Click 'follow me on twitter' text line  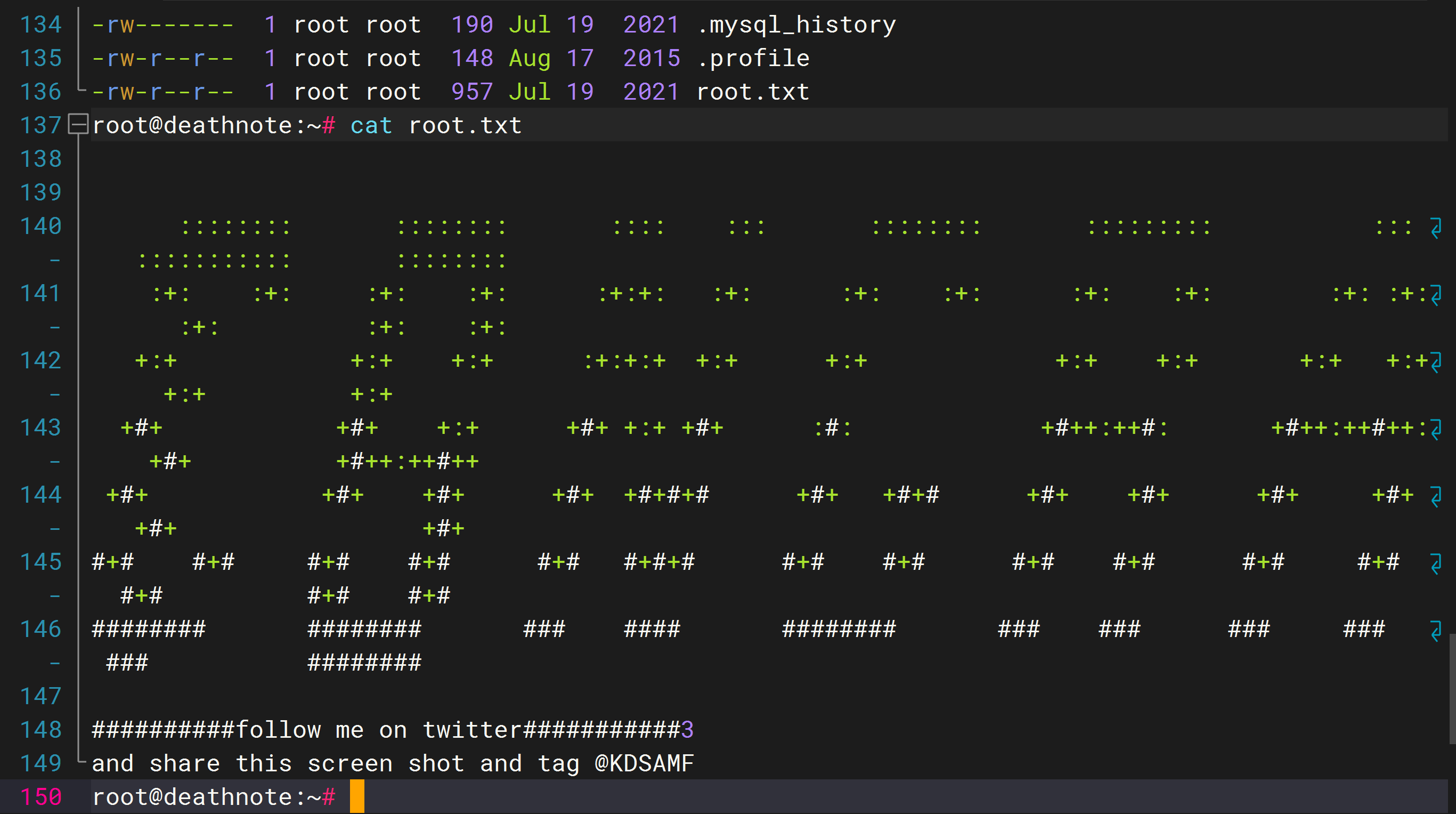pos(379,730)
